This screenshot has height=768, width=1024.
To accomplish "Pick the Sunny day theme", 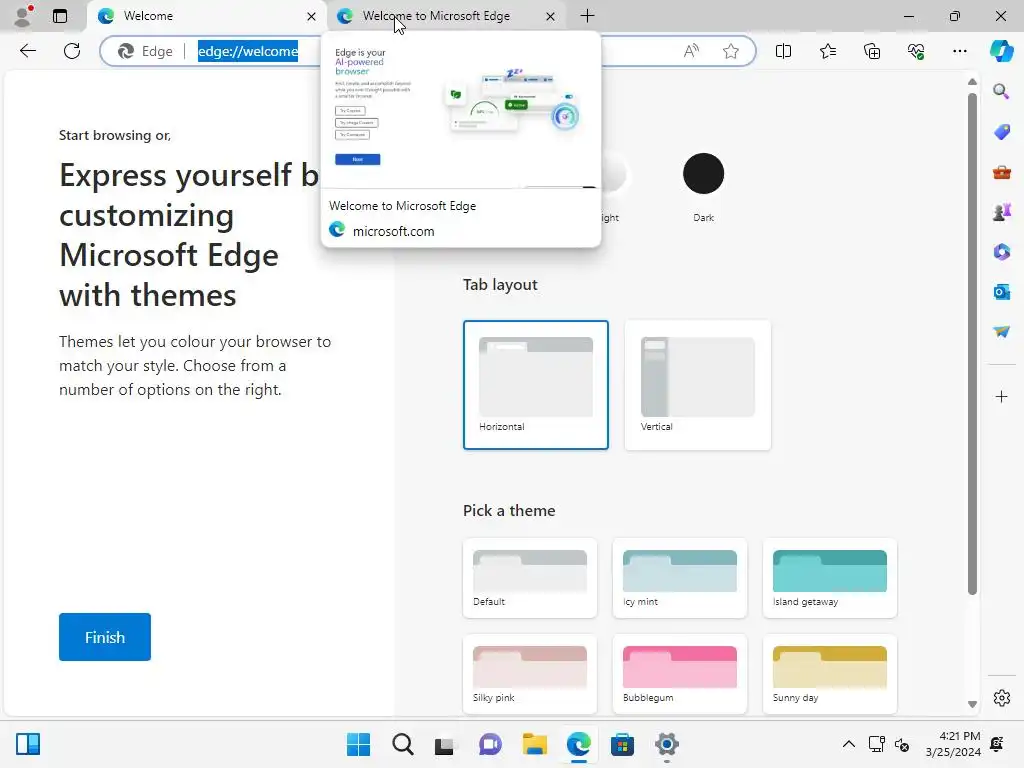I will 830,674.
